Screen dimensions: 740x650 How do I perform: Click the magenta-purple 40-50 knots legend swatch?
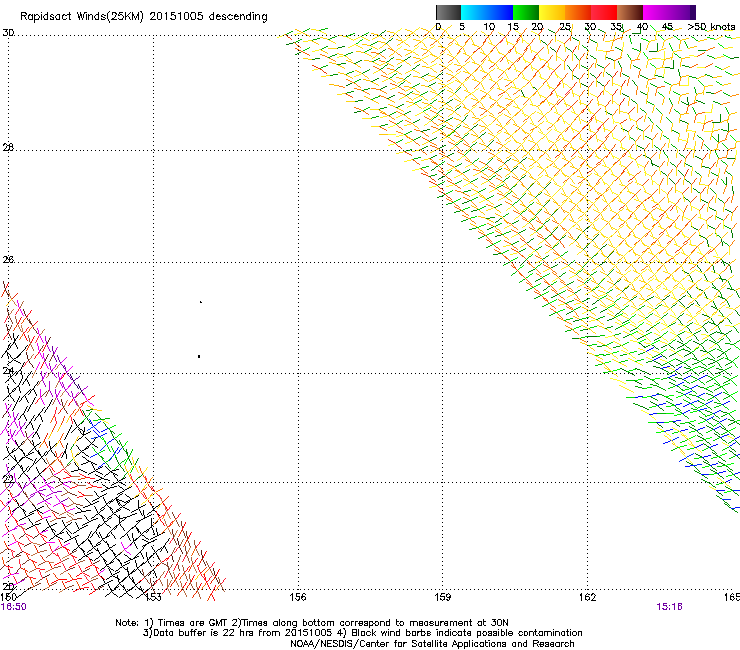click(x=669, y=12)
